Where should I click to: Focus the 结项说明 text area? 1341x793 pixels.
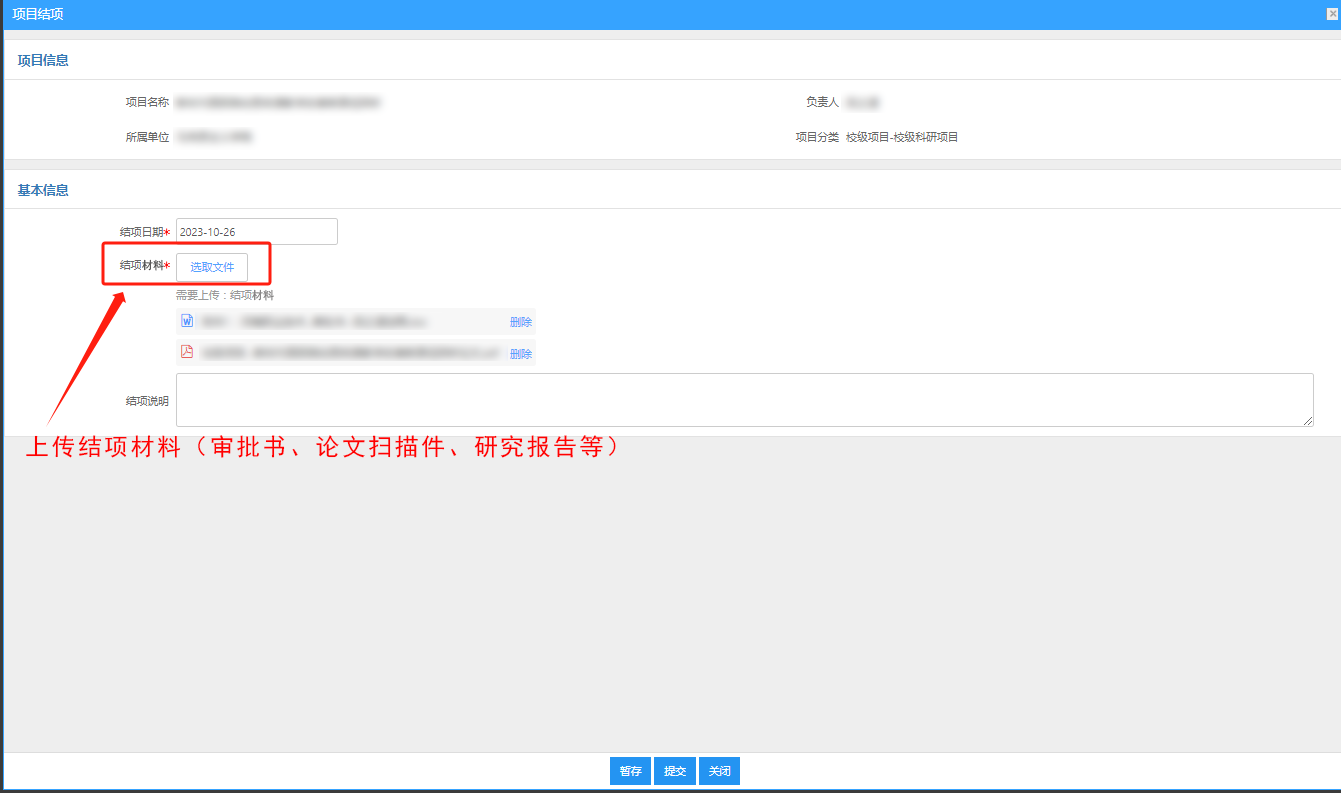tap(743, 400)
